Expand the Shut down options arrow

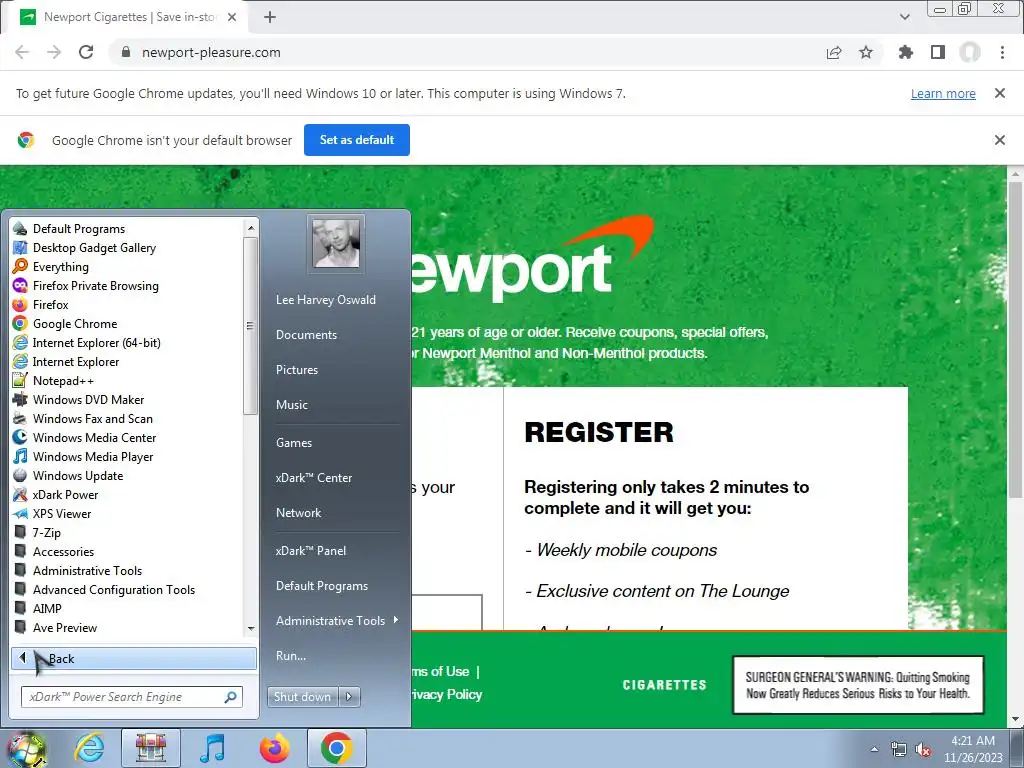(x=349, y=697)
